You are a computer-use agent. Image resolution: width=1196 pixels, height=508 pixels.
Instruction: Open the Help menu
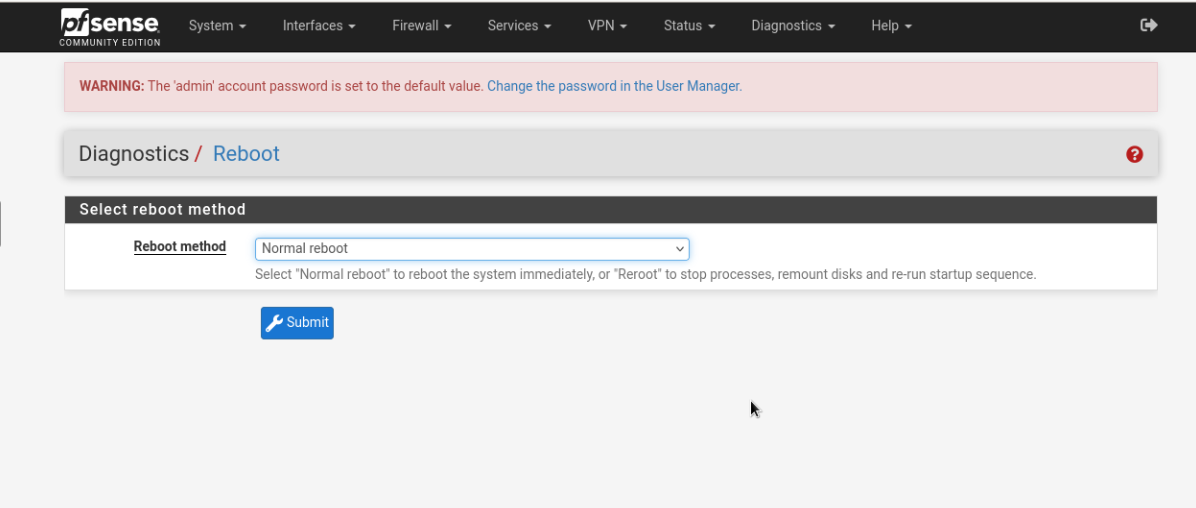click(891, 26)
